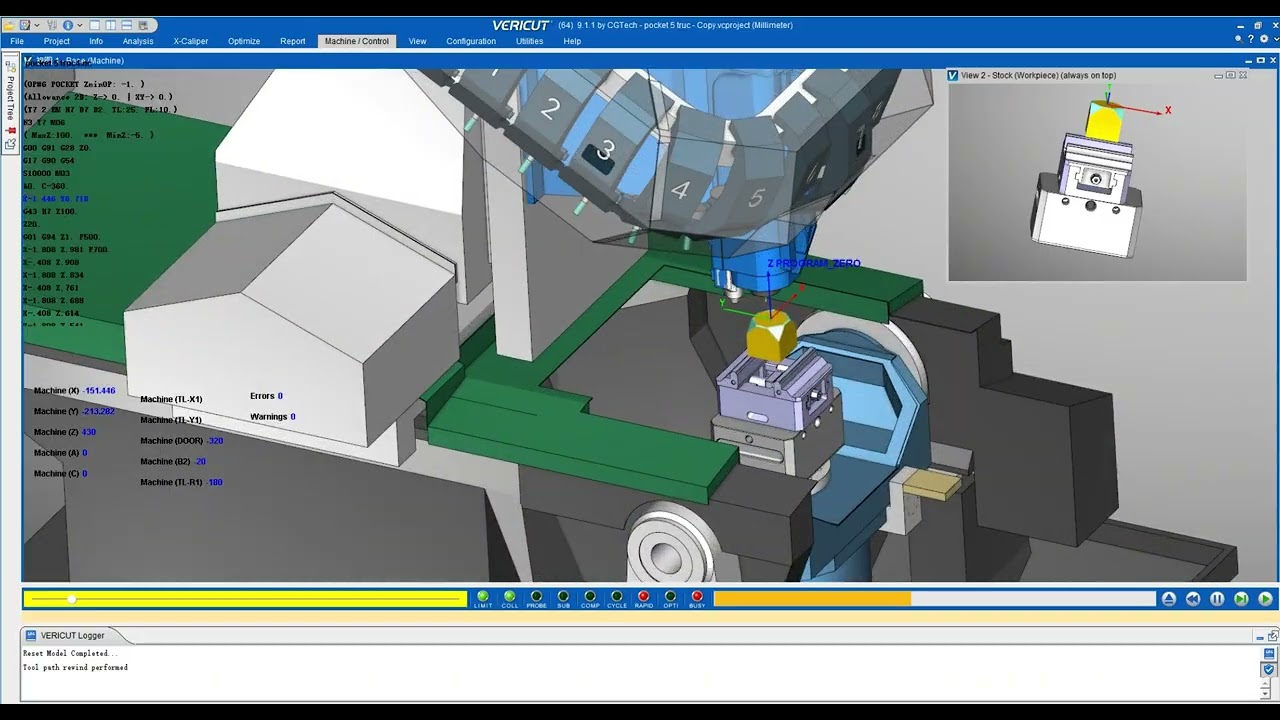
Task: Maximize View 2 stock window
Action: 1231,75
